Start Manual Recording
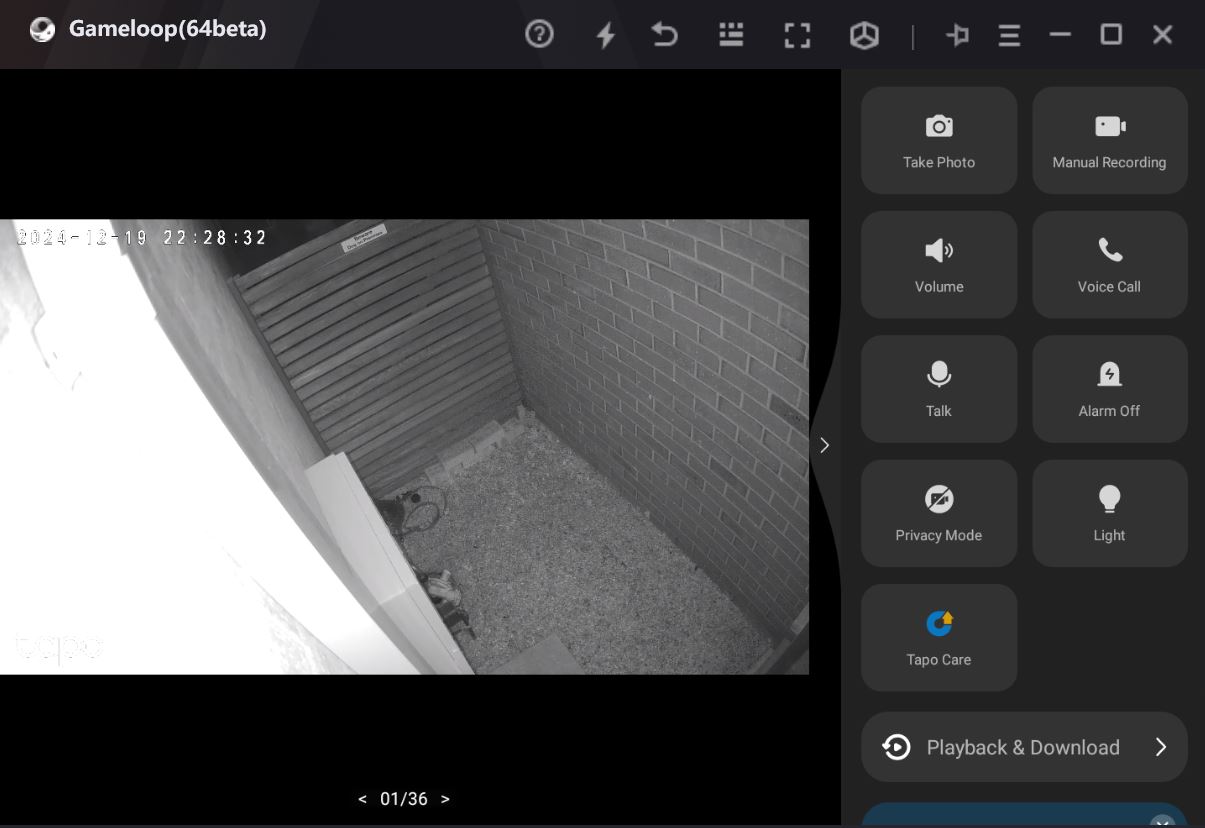Image resolution: width=1205 pixels, height=828 pixels. 1109,140
